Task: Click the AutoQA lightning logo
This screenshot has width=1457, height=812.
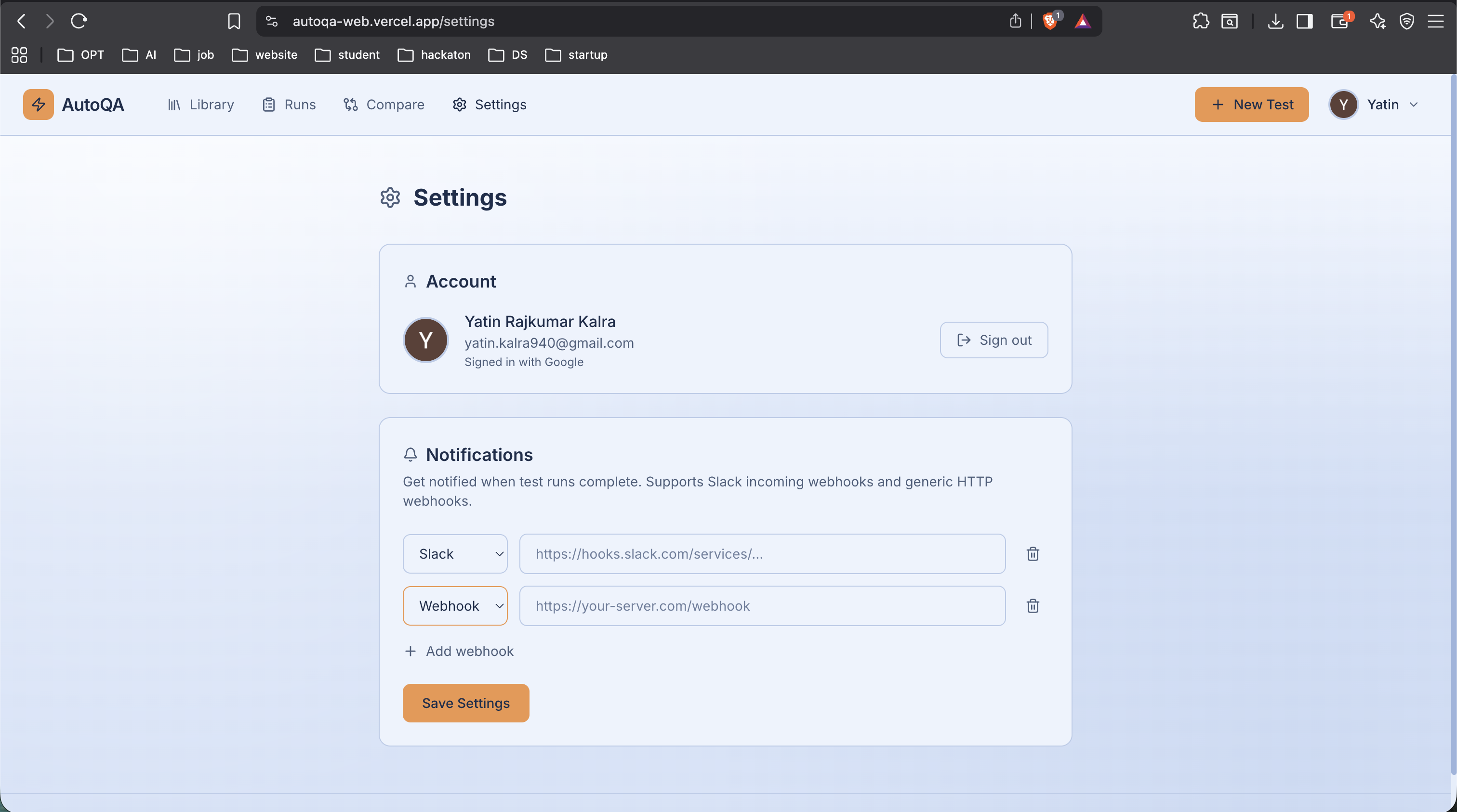Action: click(39, 105)
